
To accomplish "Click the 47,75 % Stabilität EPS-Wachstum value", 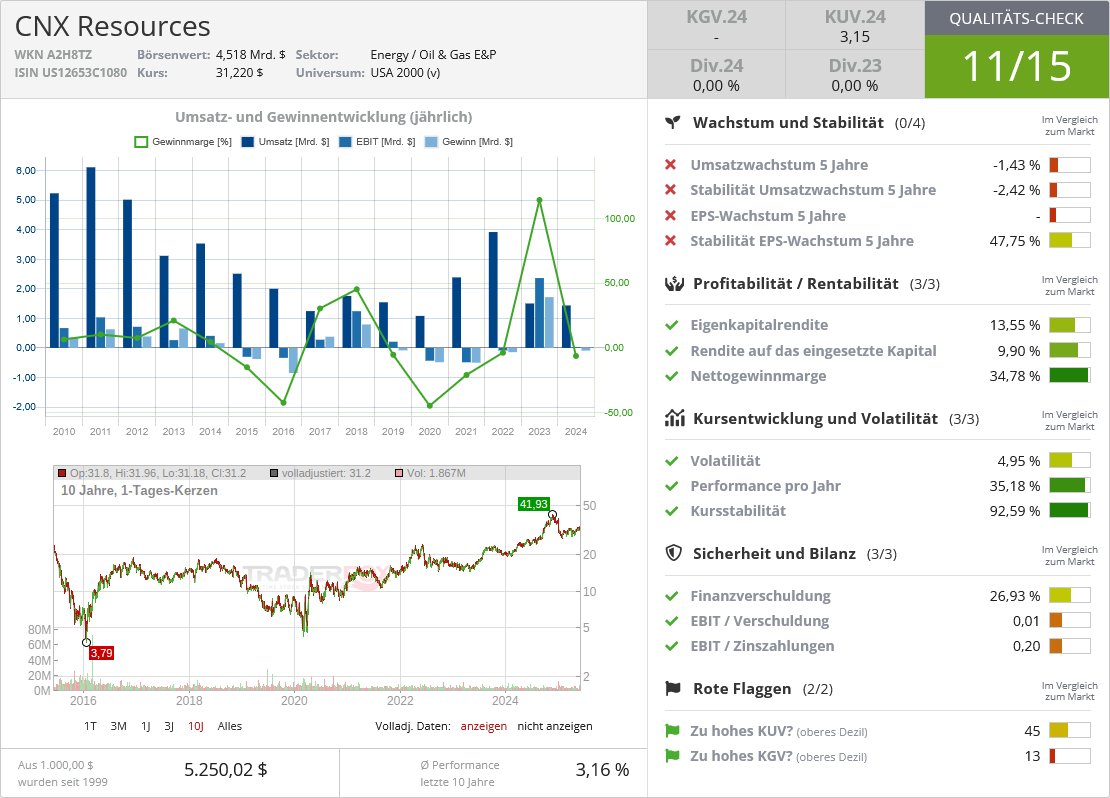I will coord(1014,241).
